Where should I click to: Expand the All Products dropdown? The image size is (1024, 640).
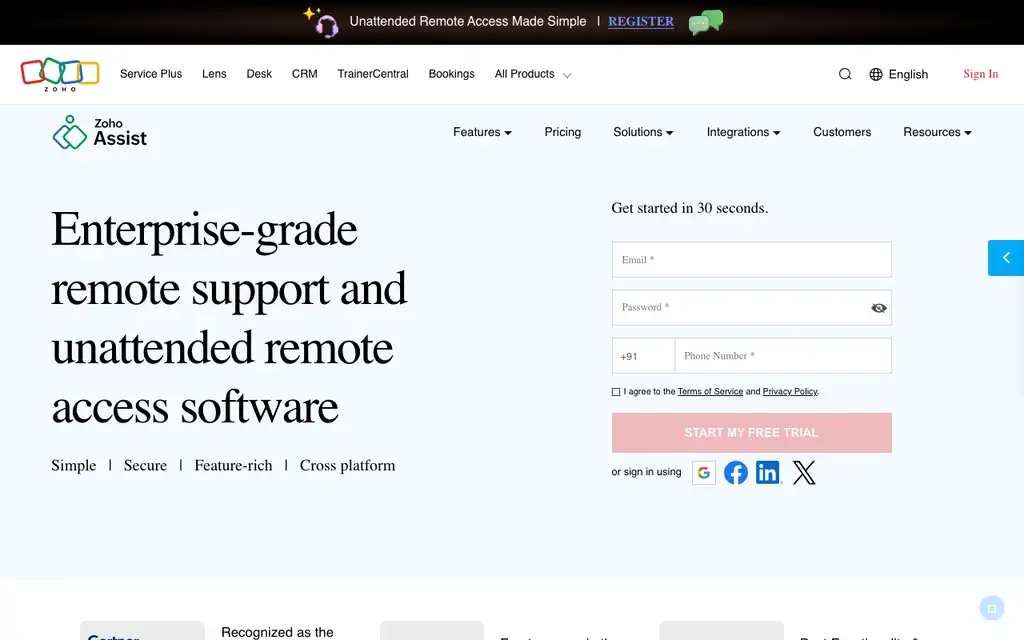pos(533,74)
